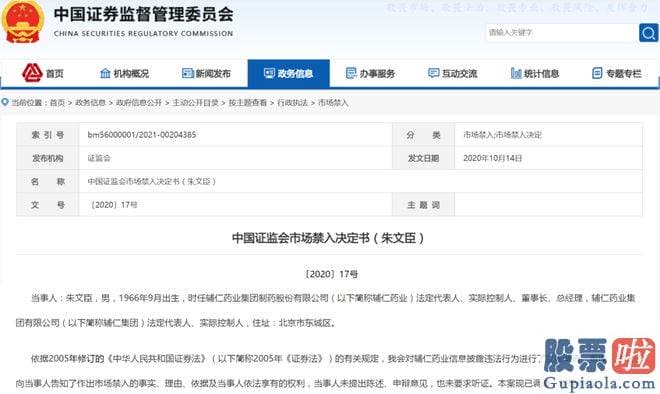Click the 发文日期 label cell
Screen dimensions: 660x394
(x=423, y=158)
